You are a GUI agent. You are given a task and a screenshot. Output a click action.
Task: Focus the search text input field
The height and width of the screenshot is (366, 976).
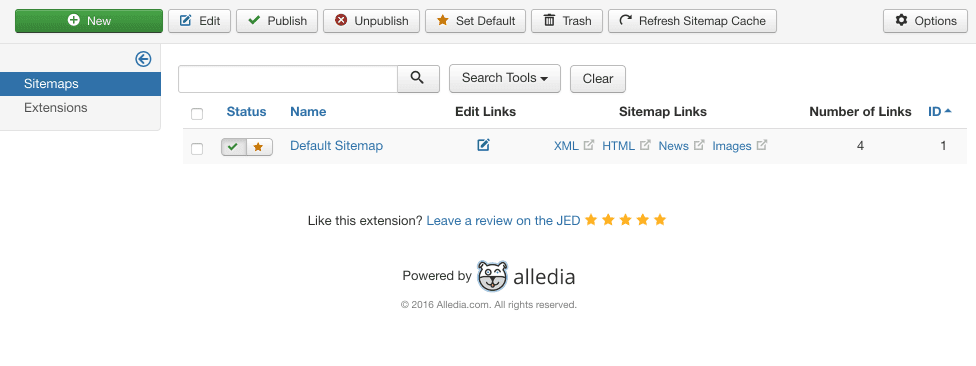coord(288,79)
